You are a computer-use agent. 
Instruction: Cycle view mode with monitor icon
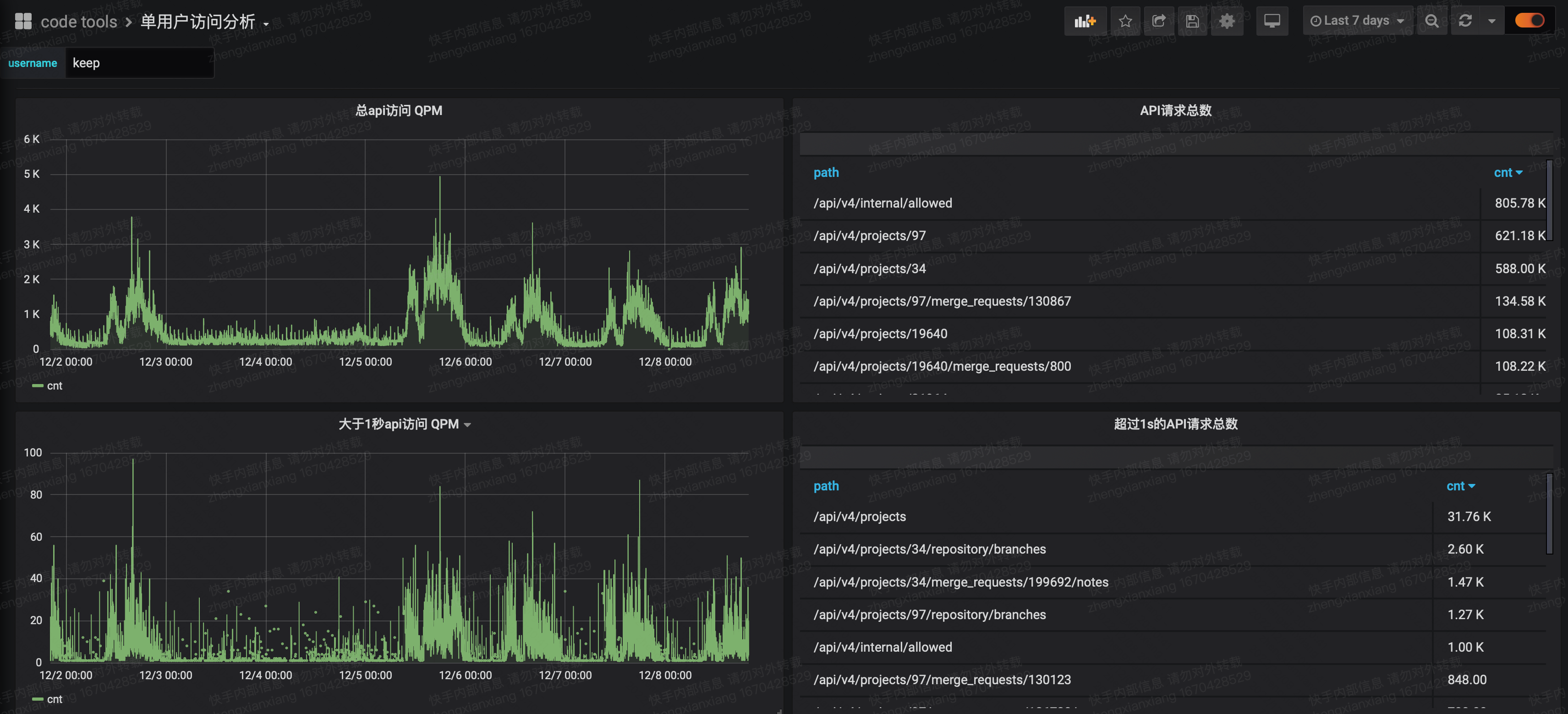tap(1272, 21)
